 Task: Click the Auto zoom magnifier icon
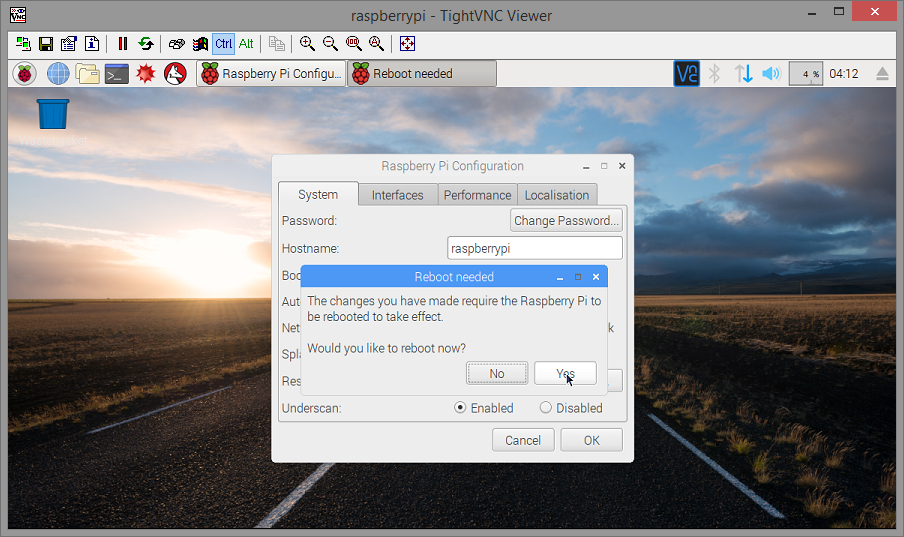(376, 44)
